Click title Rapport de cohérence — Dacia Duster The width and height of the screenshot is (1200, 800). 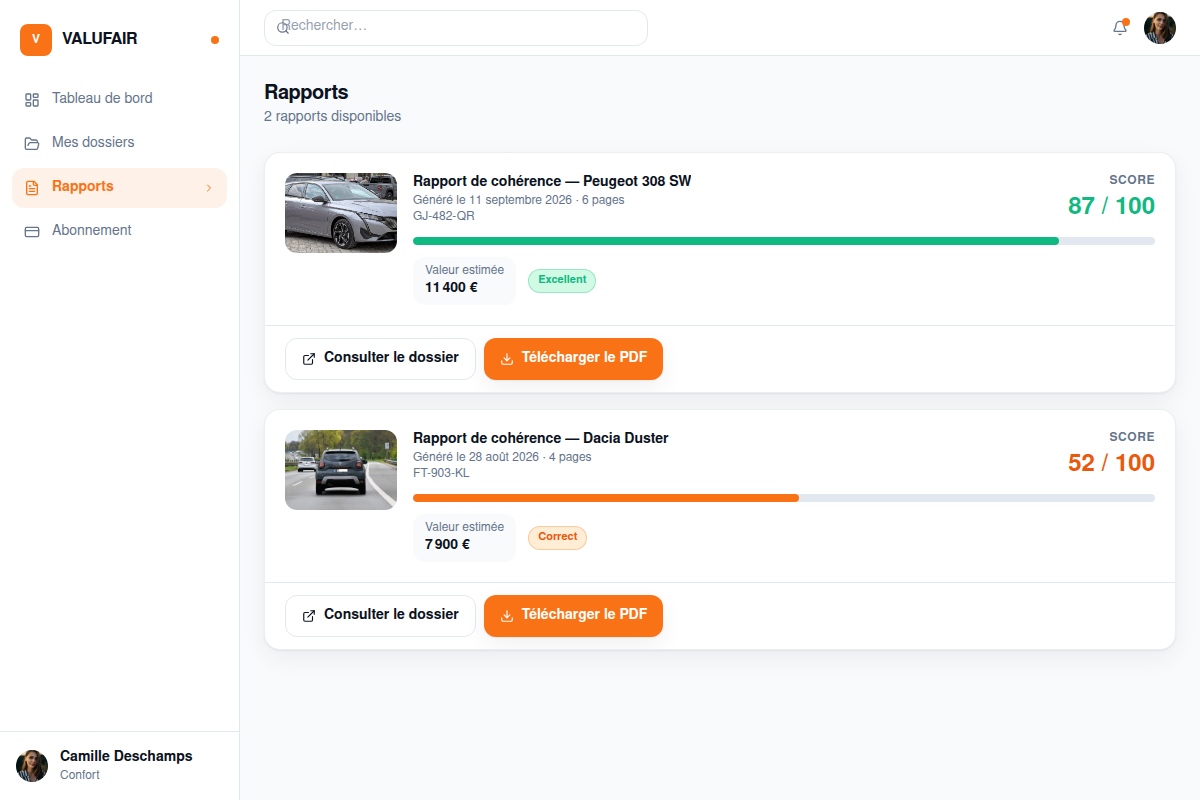tap(541, 438)
